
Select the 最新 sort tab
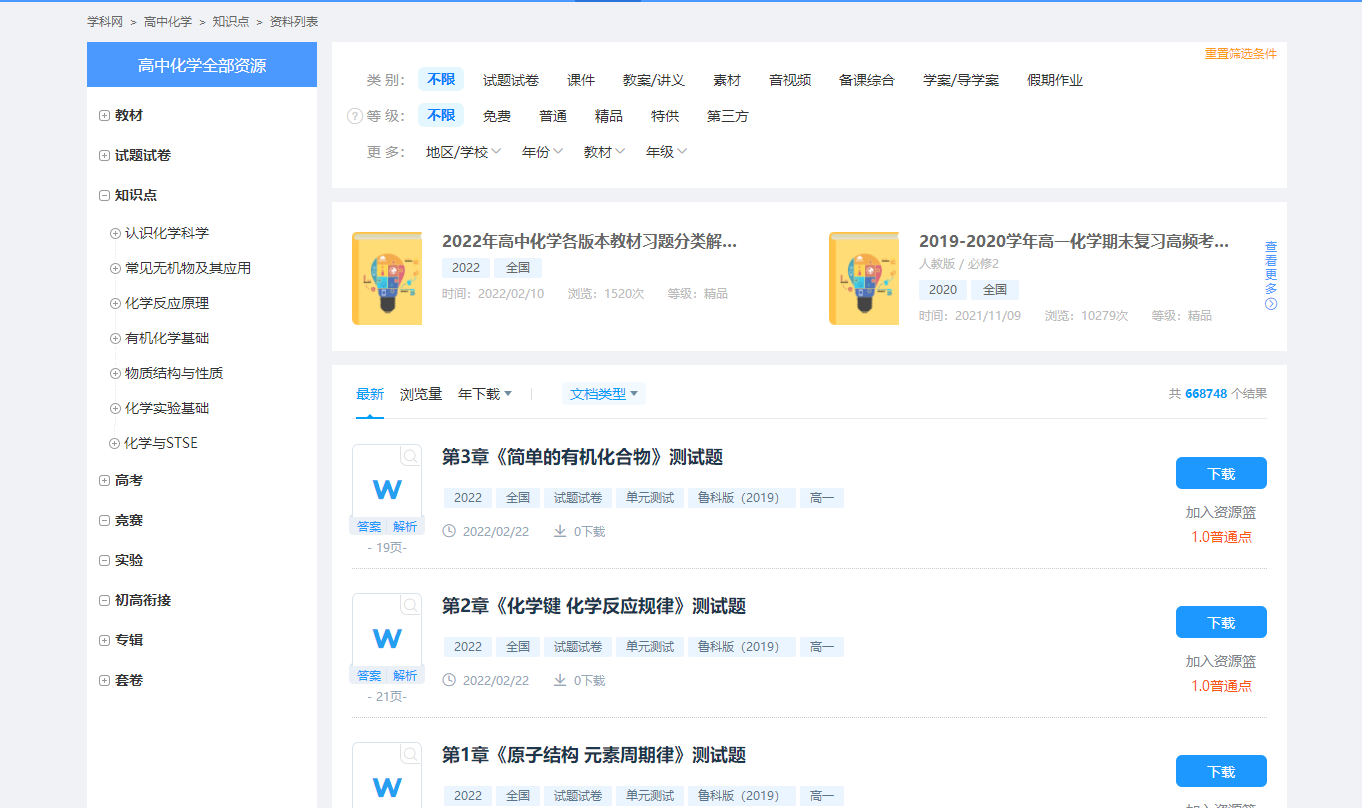click(370, 394)
